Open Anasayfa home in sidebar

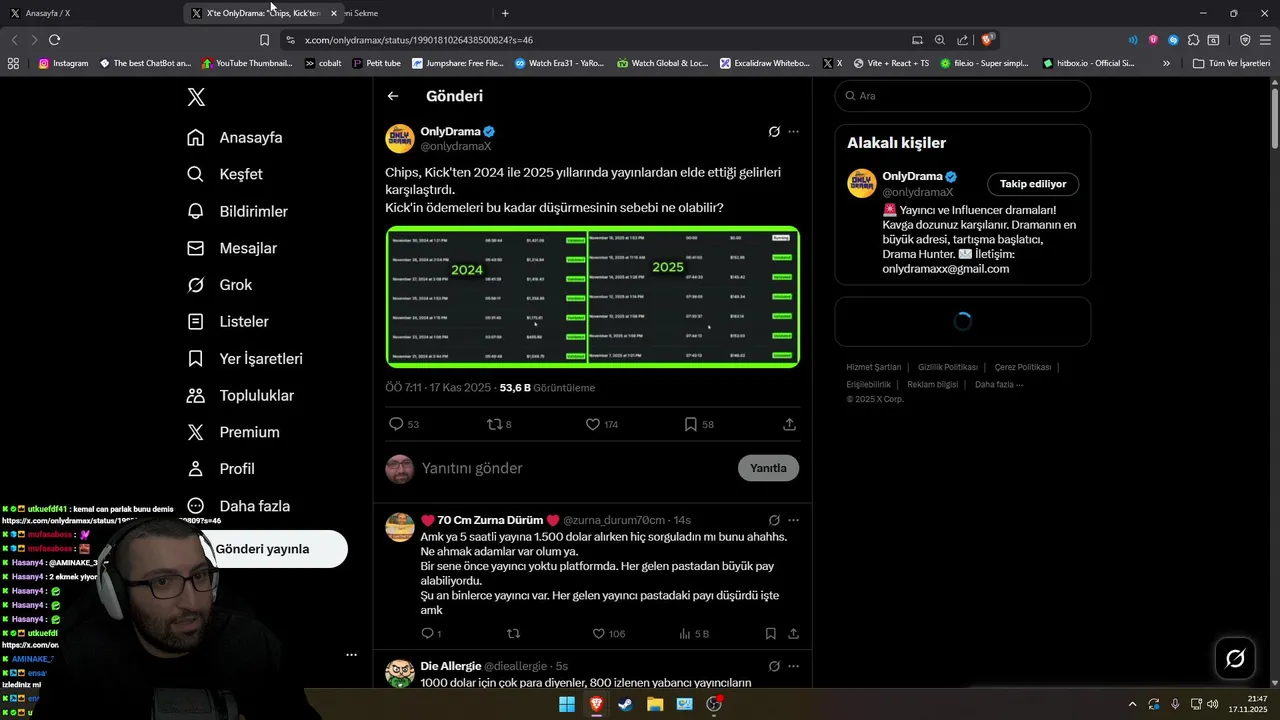[235, 137]
